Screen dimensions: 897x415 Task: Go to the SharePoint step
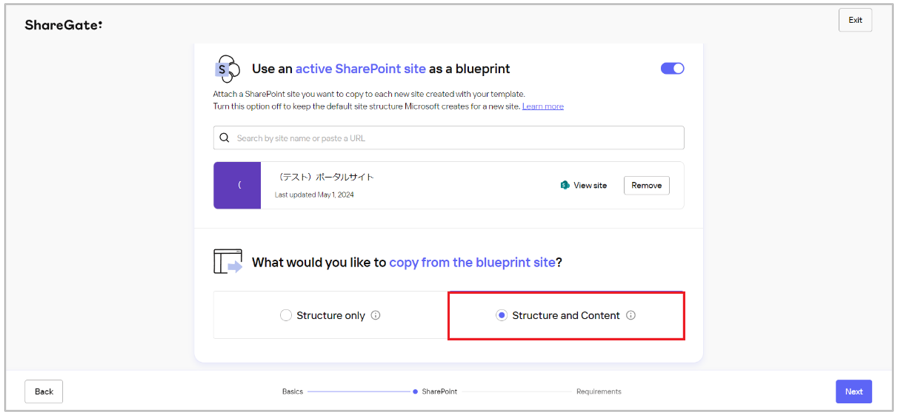tap(439, 392)
